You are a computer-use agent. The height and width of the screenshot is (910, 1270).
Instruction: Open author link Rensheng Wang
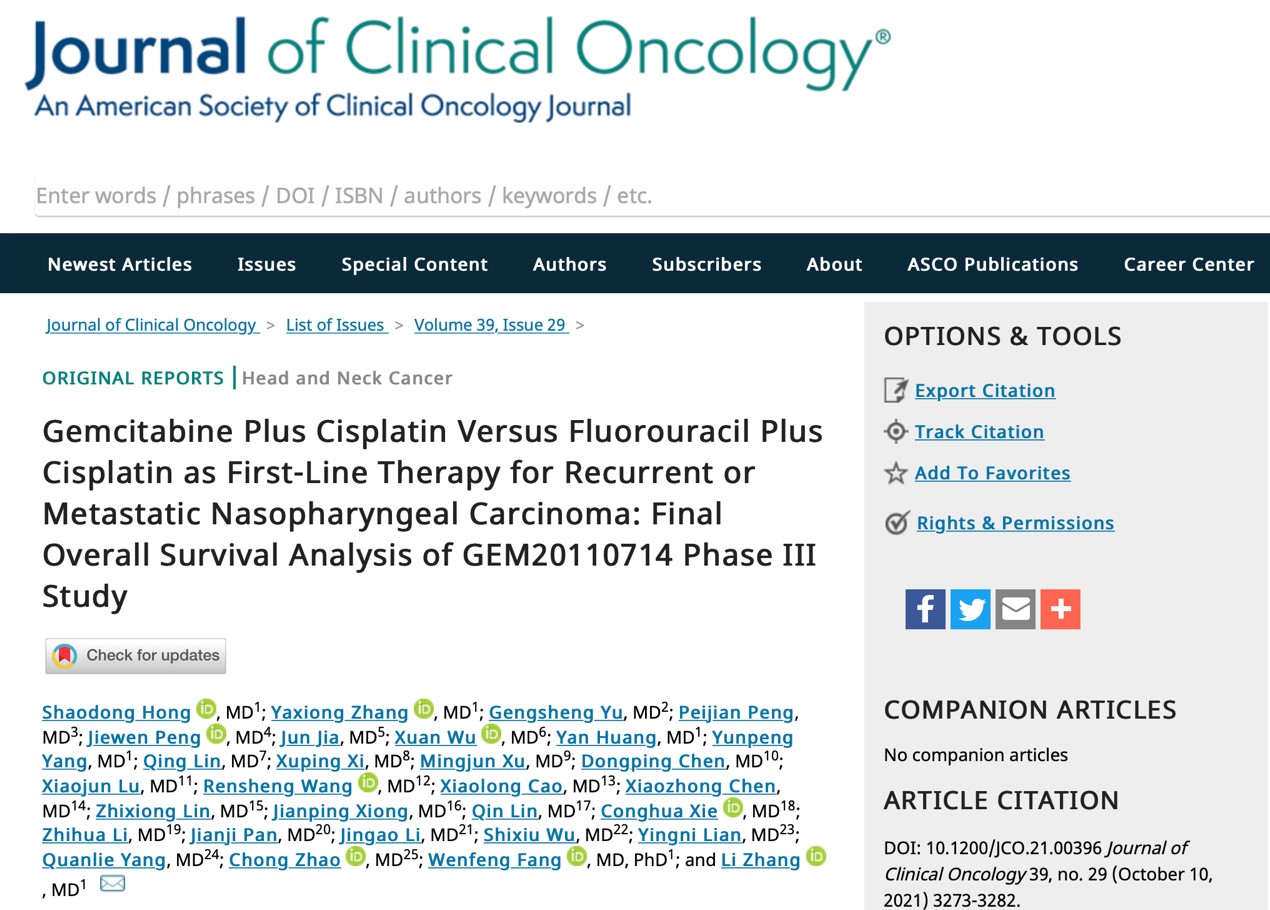[278, 786]
